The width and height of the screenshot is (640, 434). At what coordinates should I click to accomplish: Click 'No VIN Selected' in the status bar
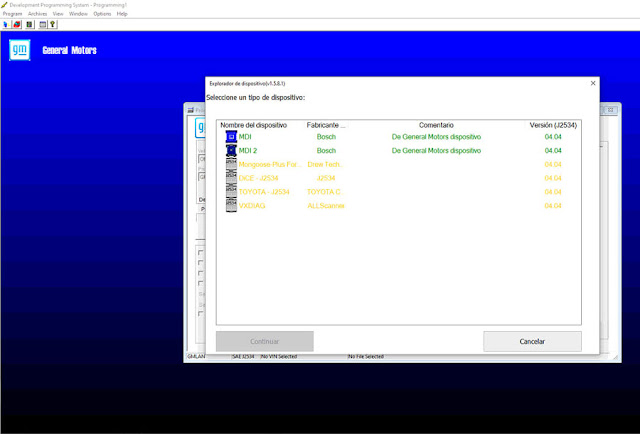pyautogui.click(x=279, y=357)
